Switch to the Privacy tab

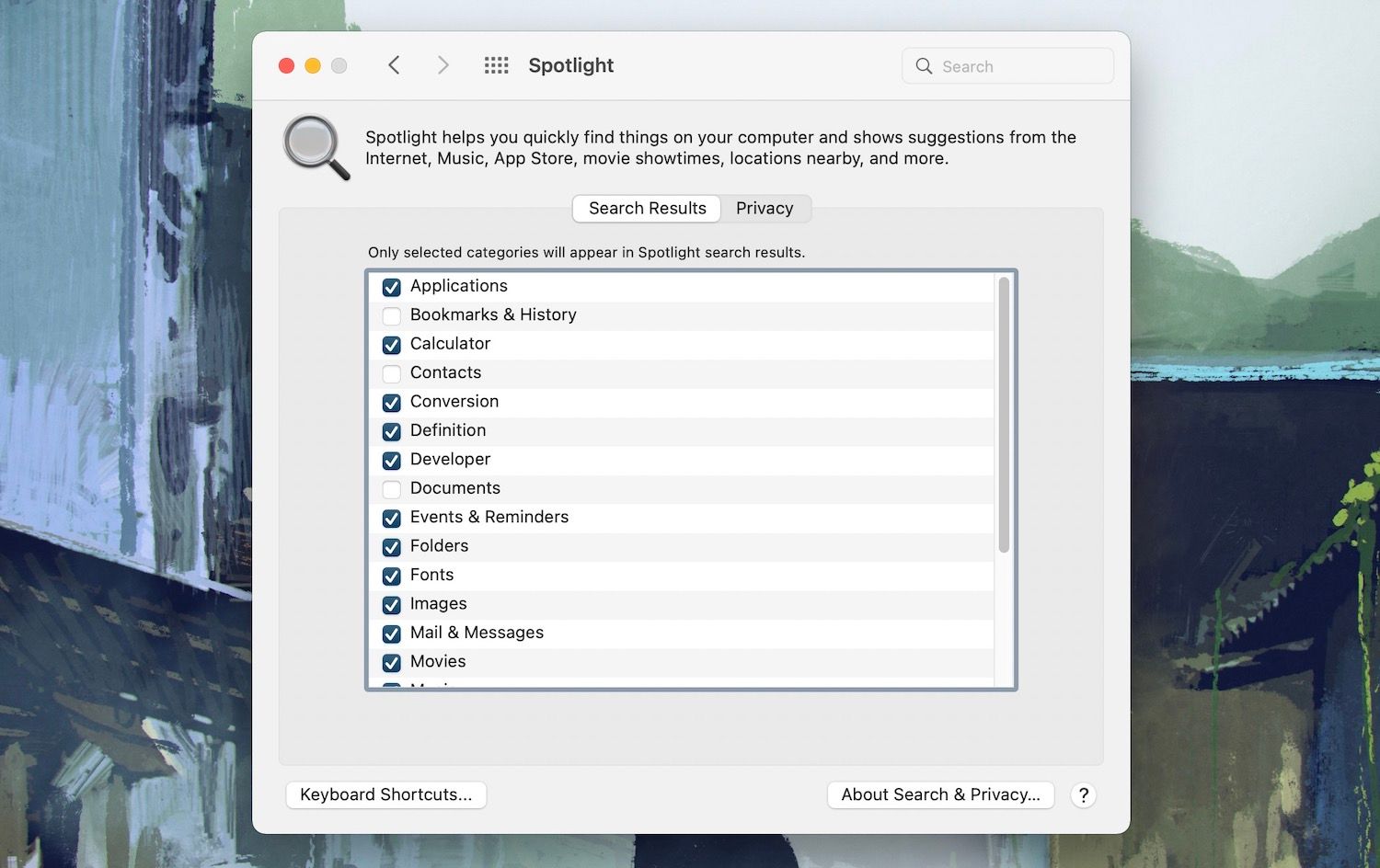[x=765, y=209]
